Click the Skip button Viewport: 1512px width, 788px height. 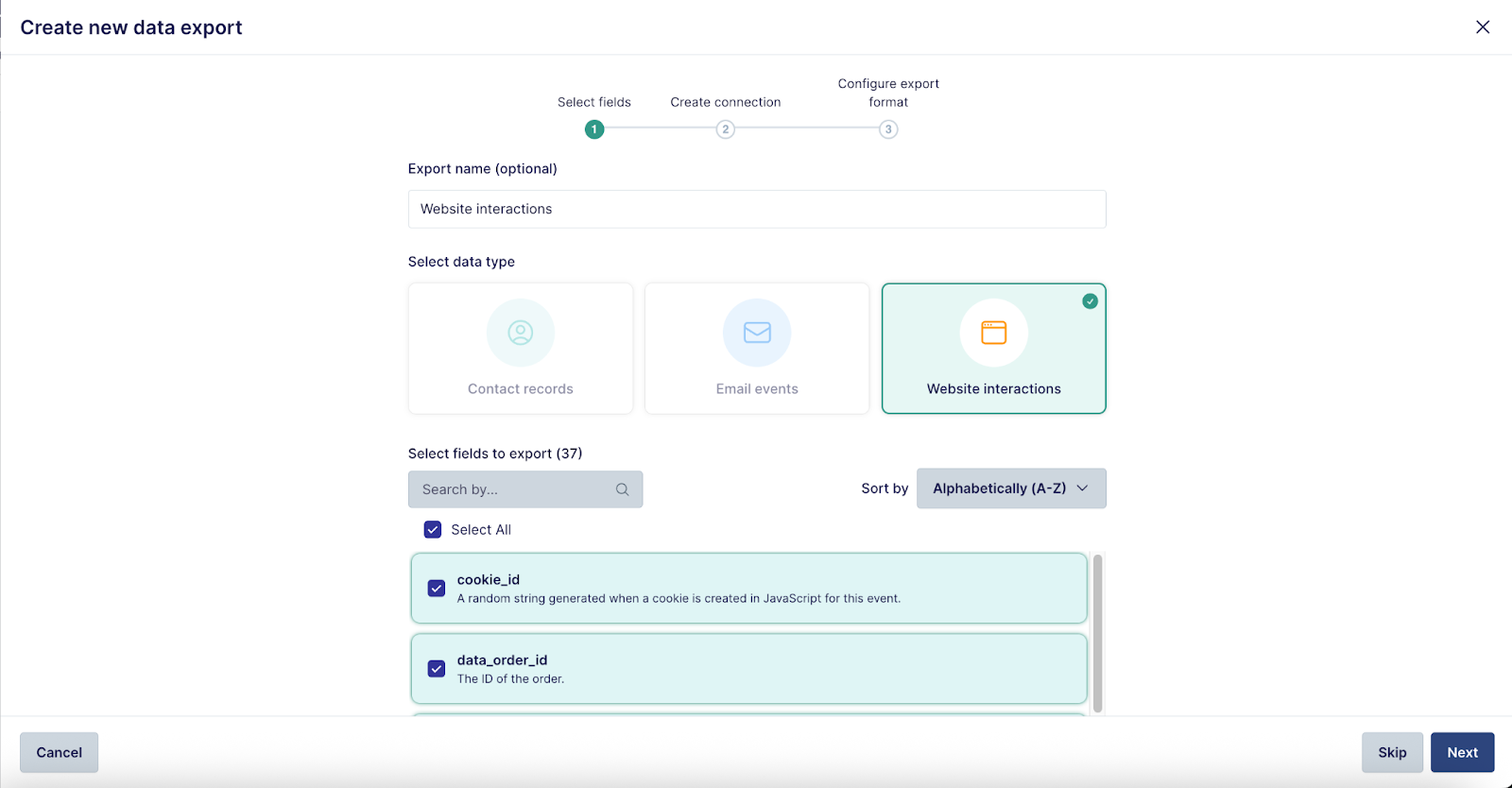(1392, 753)
